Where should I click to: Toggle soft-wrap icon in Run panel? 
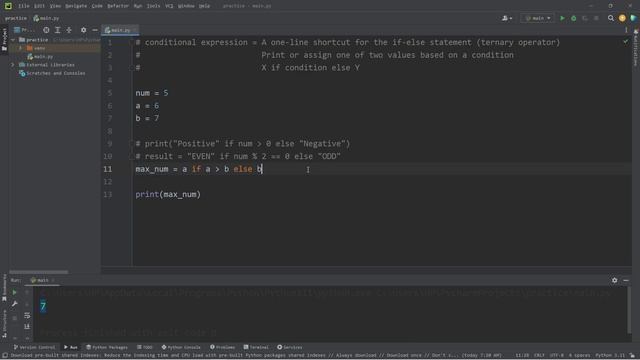point(27,316)
